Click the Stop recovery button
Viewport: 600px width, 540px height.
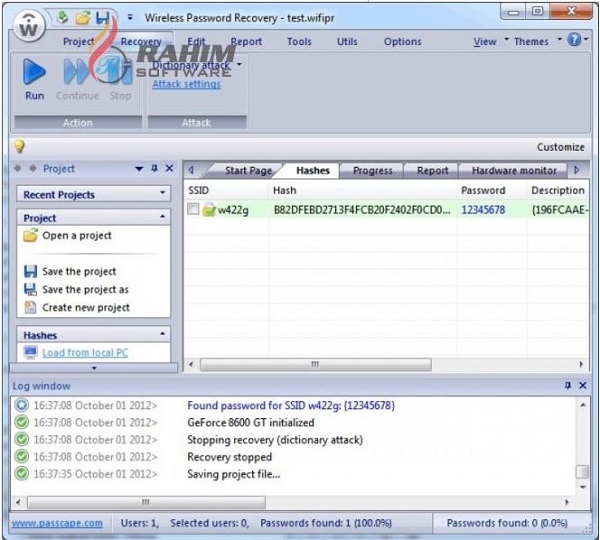120,79
